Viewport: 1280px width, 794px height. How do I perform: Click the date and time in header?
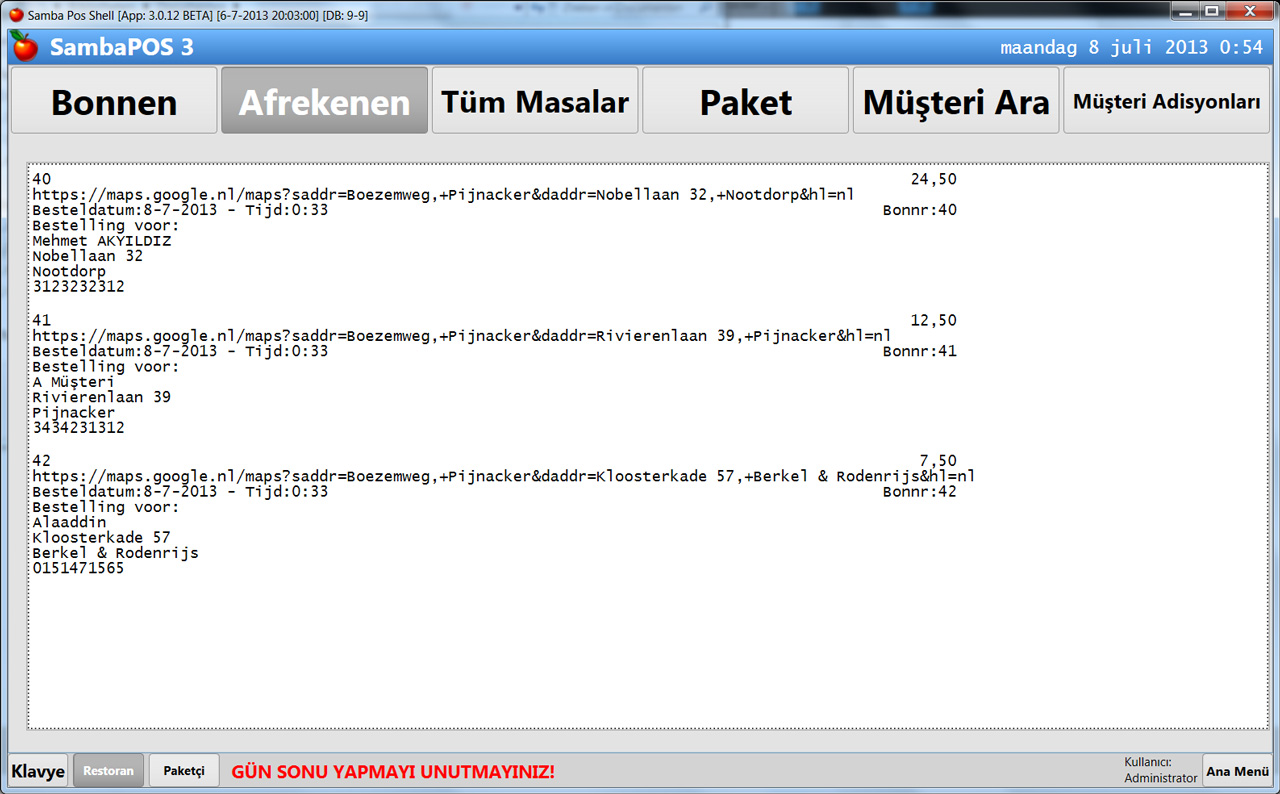1131,47
